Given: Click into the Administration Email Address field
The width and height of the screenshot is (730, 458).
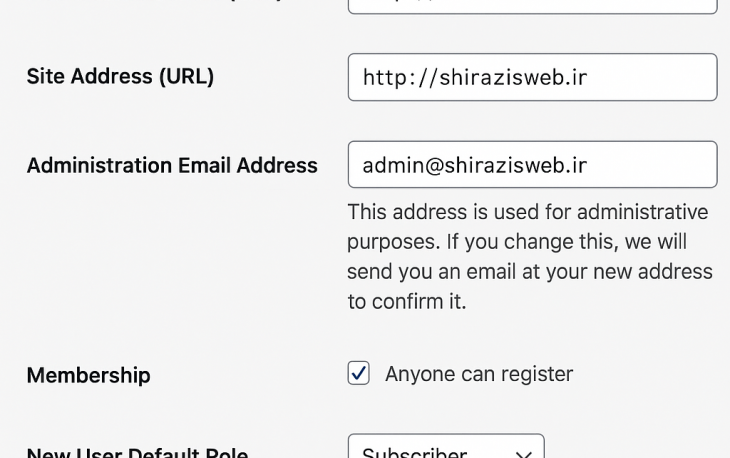Looking at the screenshot, I should coord(532,164).
